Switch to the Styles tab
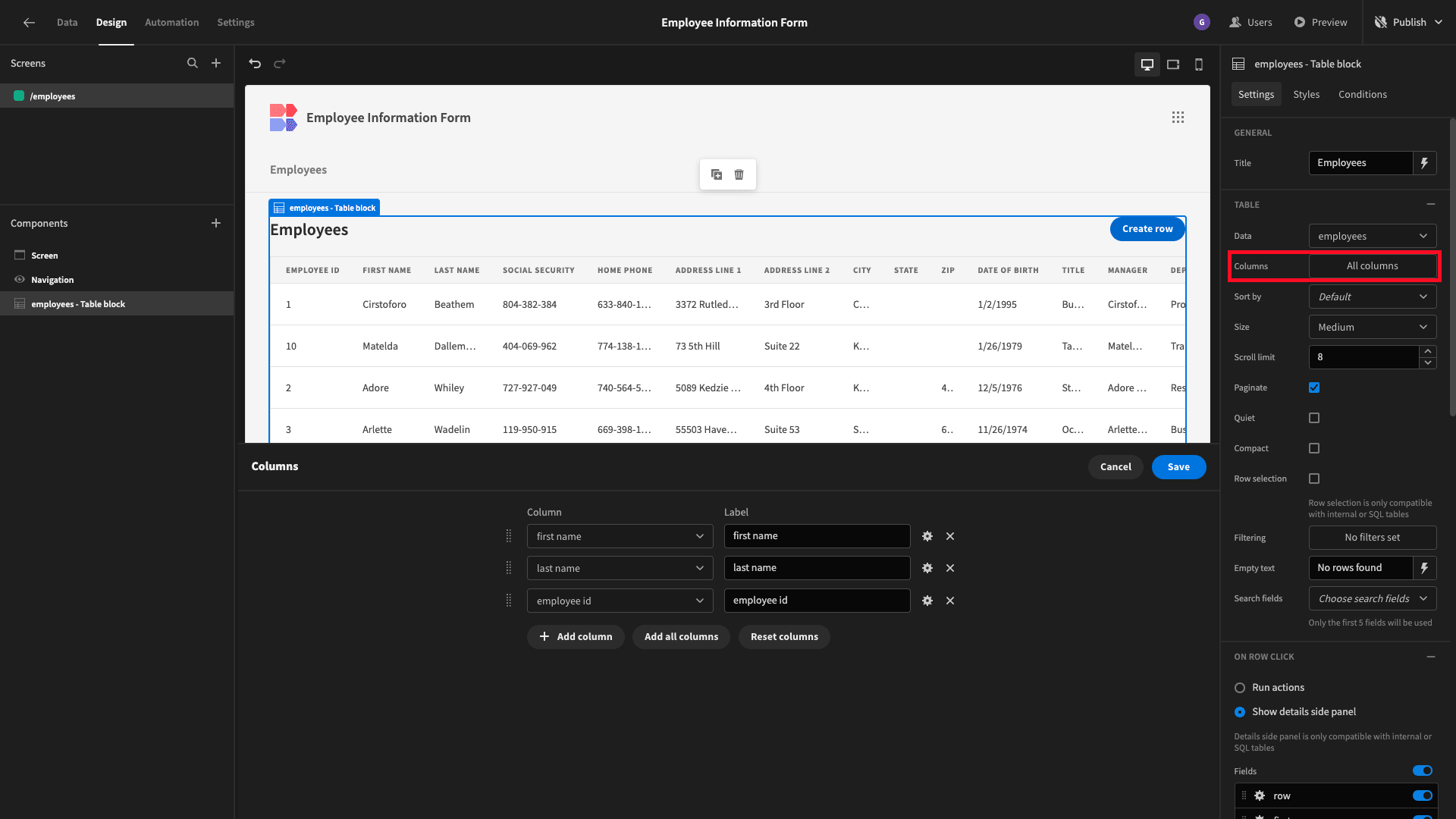Screen dimensions: 1456x819 tap(1306, 94)
